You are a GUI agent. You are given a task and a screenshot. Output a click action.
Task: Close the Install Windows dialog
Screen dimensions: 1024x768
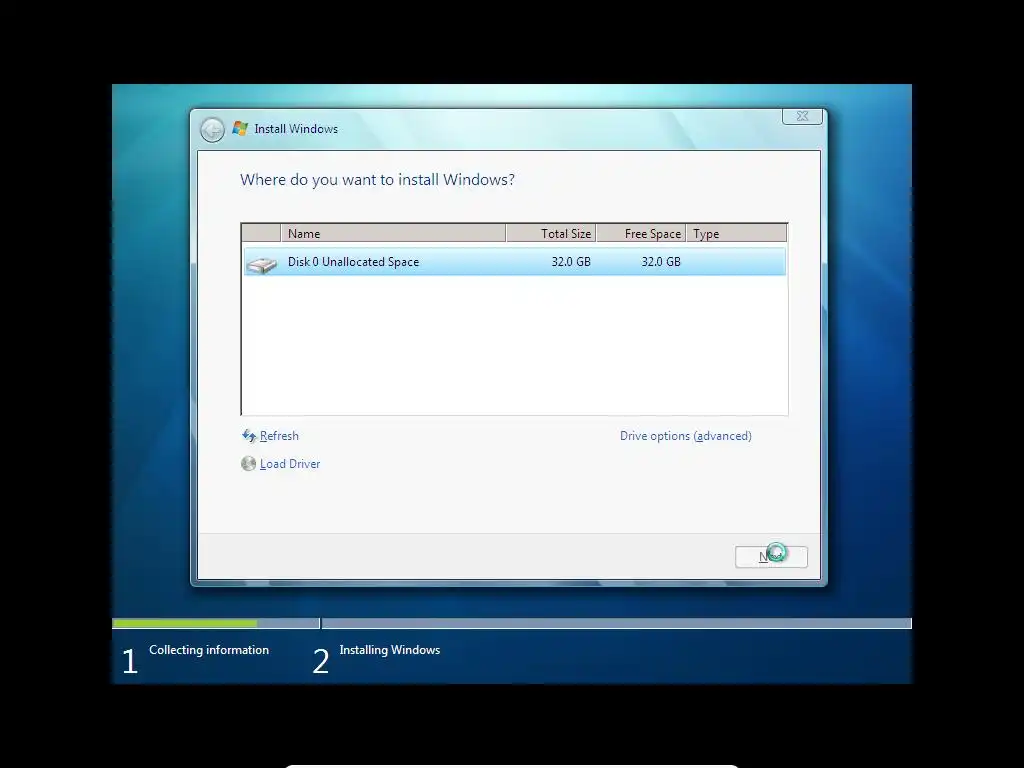point(802,116)
